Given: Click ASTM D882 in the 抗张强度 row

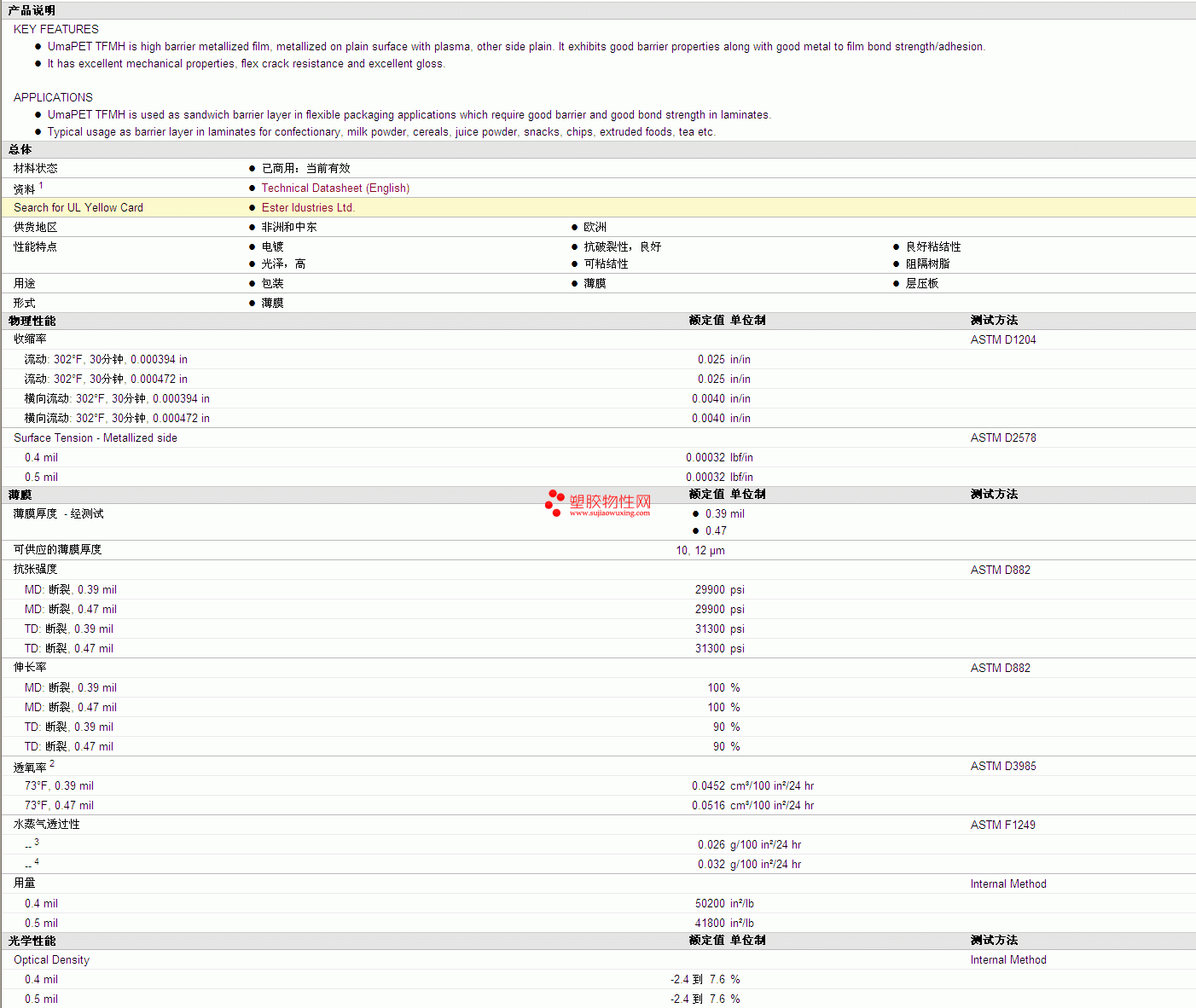Looking at the screenshot, I should pyautogui.click(x=1000, y=571).
